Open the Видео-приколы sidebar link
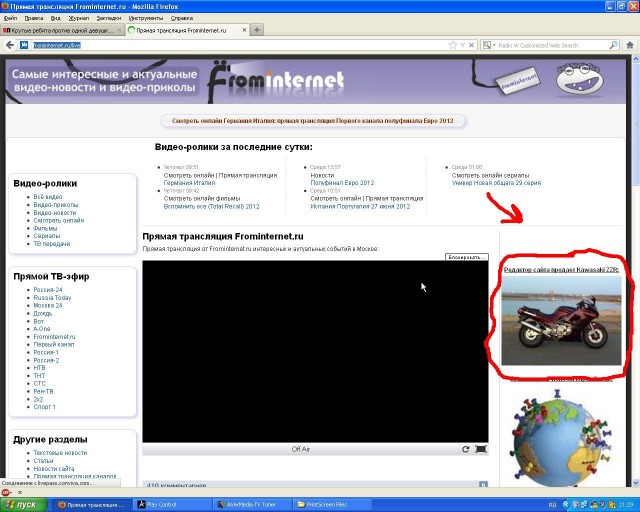This screenshot has height=512, width=640. tap(55, 205)
